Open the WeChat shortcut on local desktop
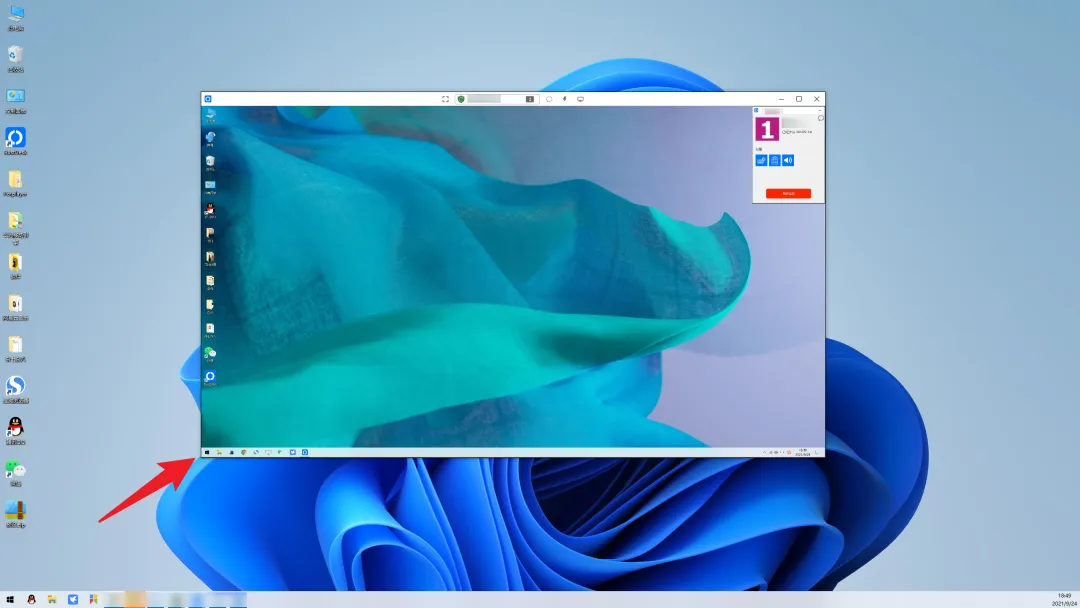This screenshot has width=1080, height=608. (x=15, y=472)
